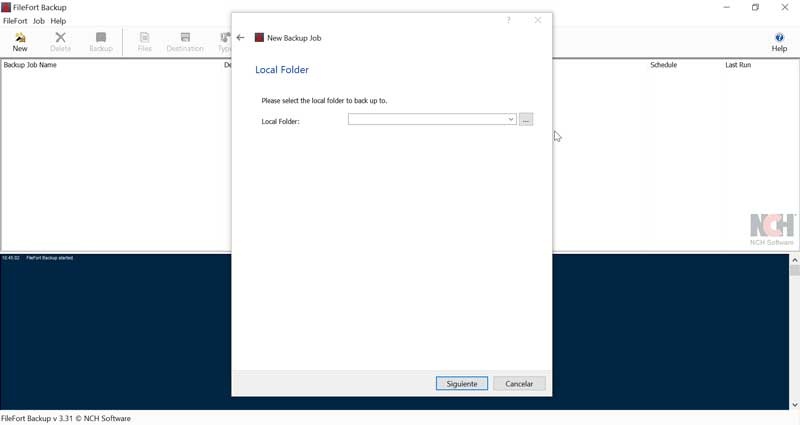Minimize the FileFort Backup window
The width and height of the screenshot is (800, 425).
coord(727,7)
